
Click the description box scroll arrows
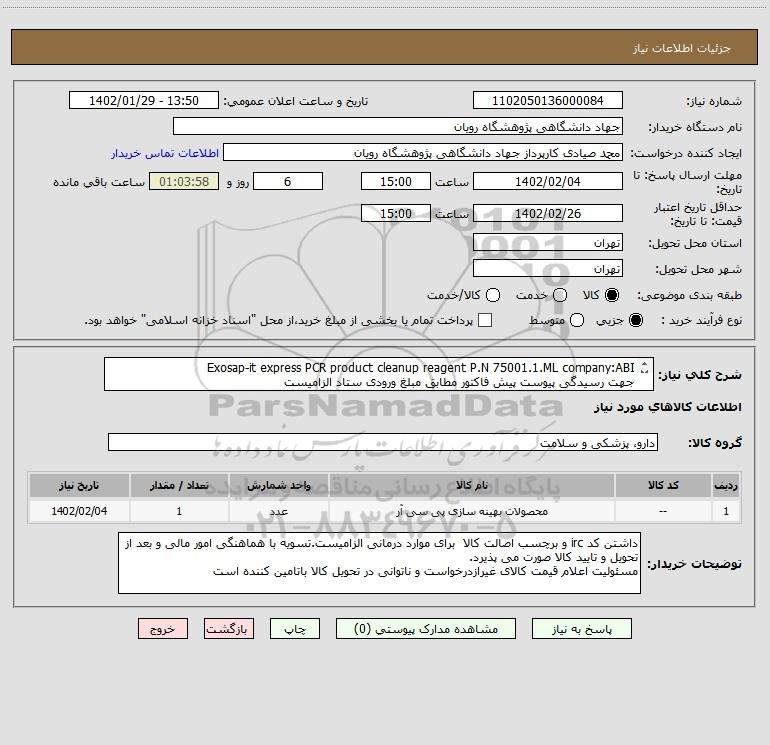pos(645,367)
